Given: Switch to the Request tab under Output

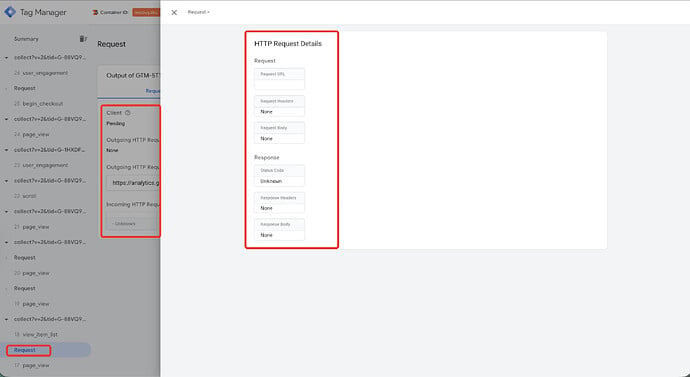Looking at the screenshot, I should point(153,91).
